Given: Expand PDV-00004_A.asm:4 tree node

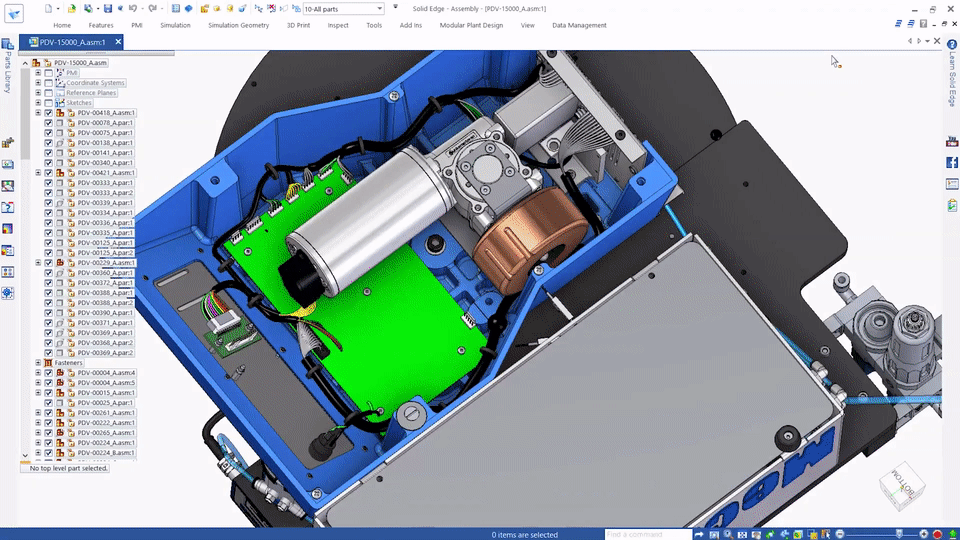Looking at the screenshot, I should 38,373.
